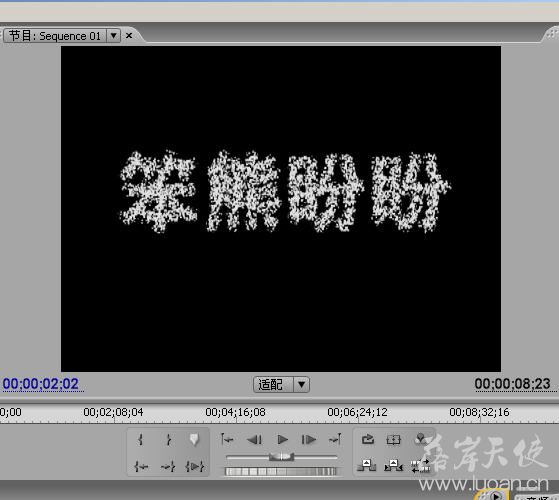Add an unnumbered marker with marker icon
Viewport: 559px width, 500px height.
pos(194,439)
